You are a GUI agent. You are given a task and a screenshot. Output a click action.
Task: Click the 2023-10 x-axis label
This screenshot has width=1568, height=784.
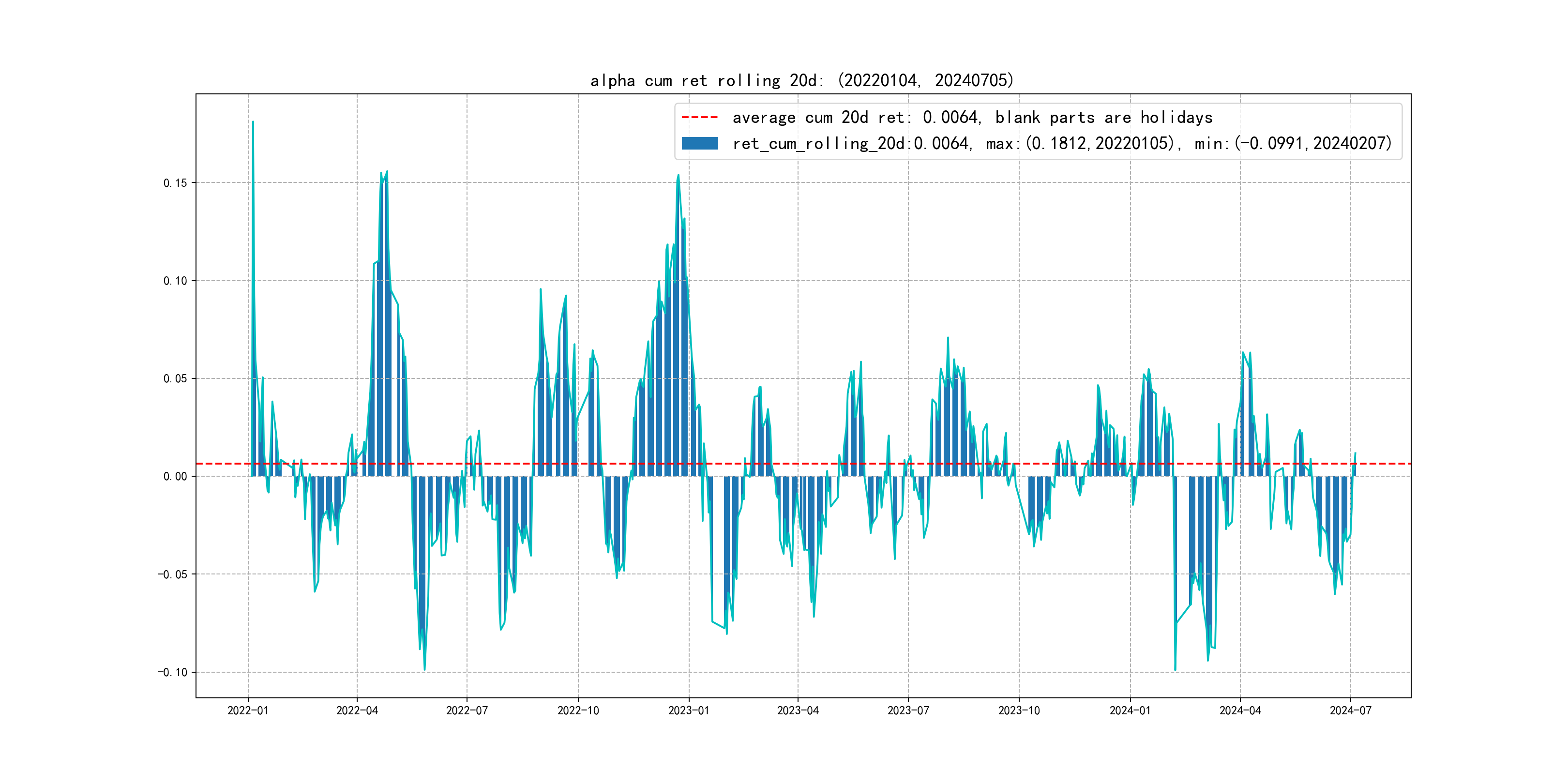(1019, 710)
